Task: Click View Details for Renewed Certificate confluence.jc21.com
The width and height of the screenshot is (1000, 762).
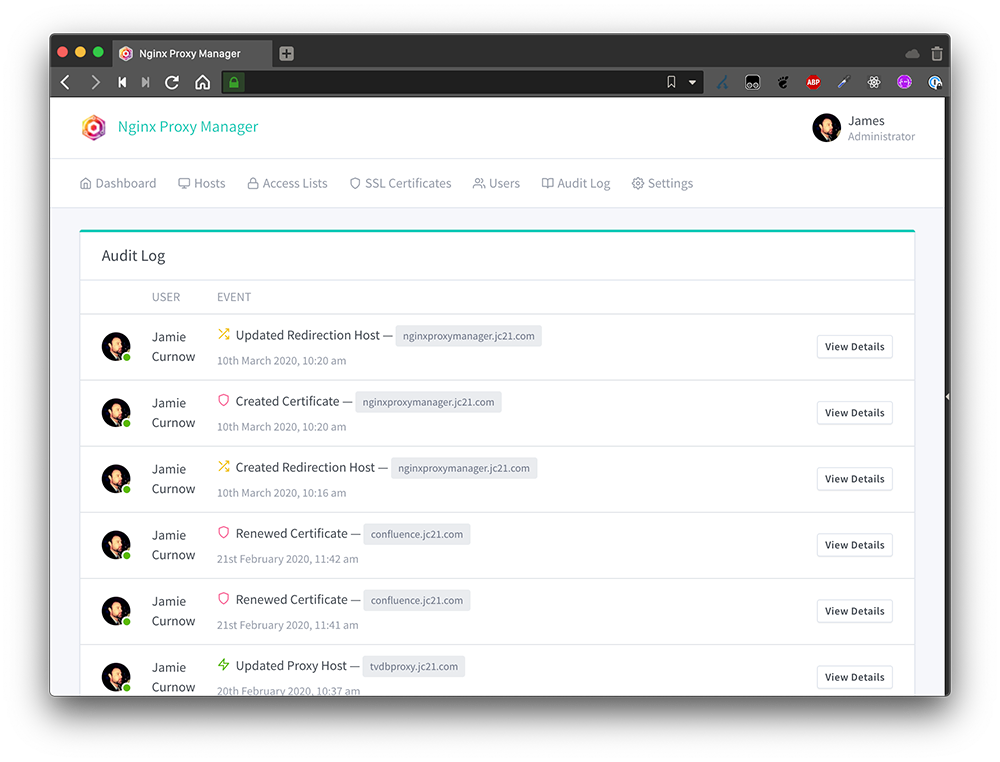Action: [x=854, y=545]
